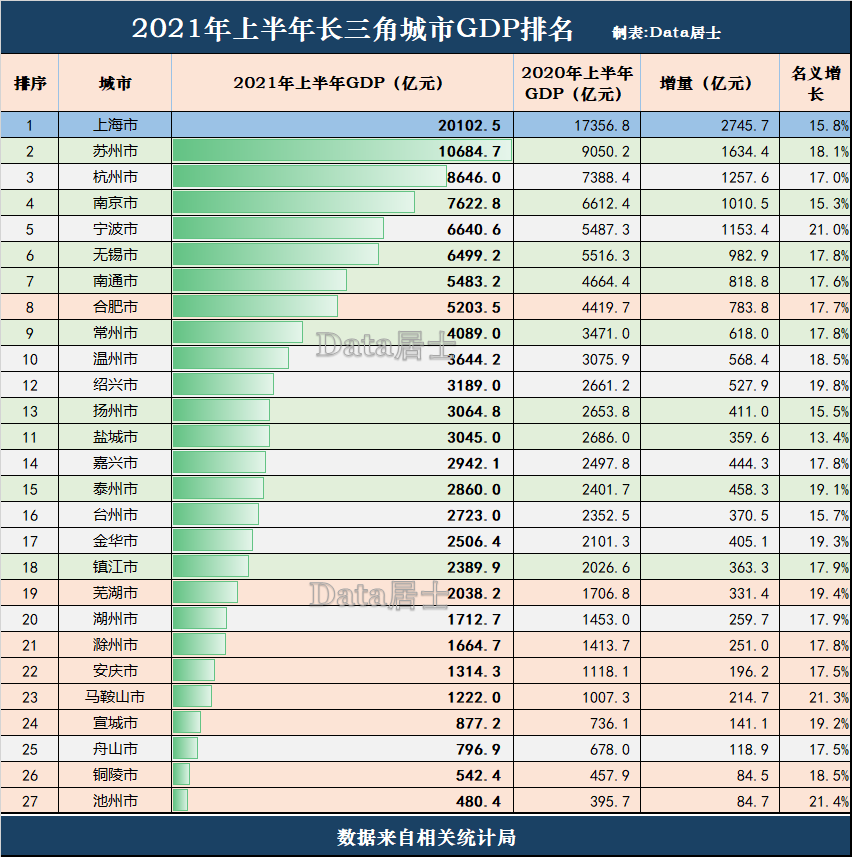Select the 滁州市 city cell
The width and height of the screenshot is (852, 857).
click(115, 645)
